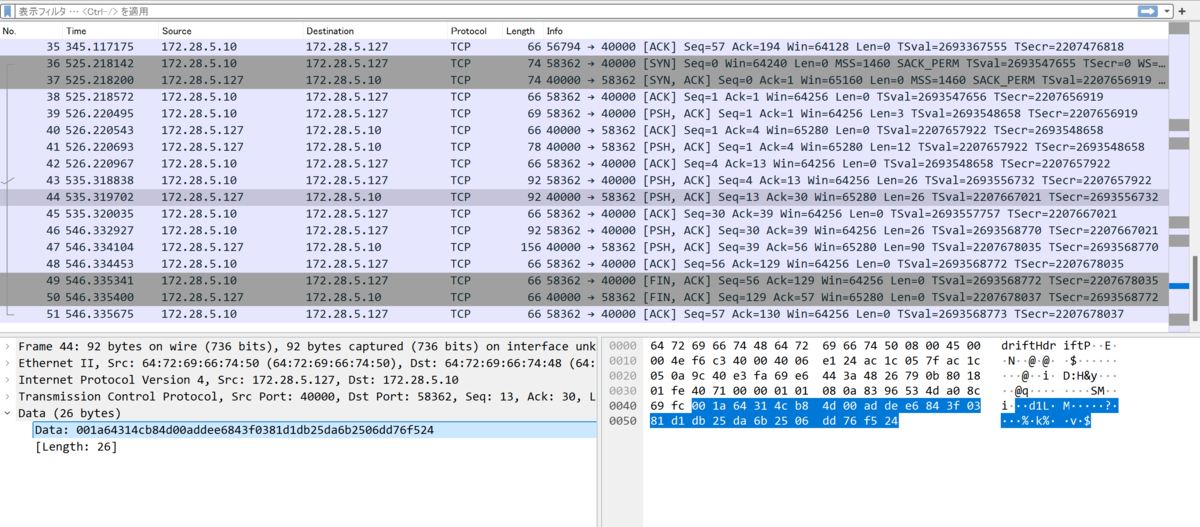Sort packets by the Protocol column header
This screenshot has width=1200, height=527.
point(473,31)
